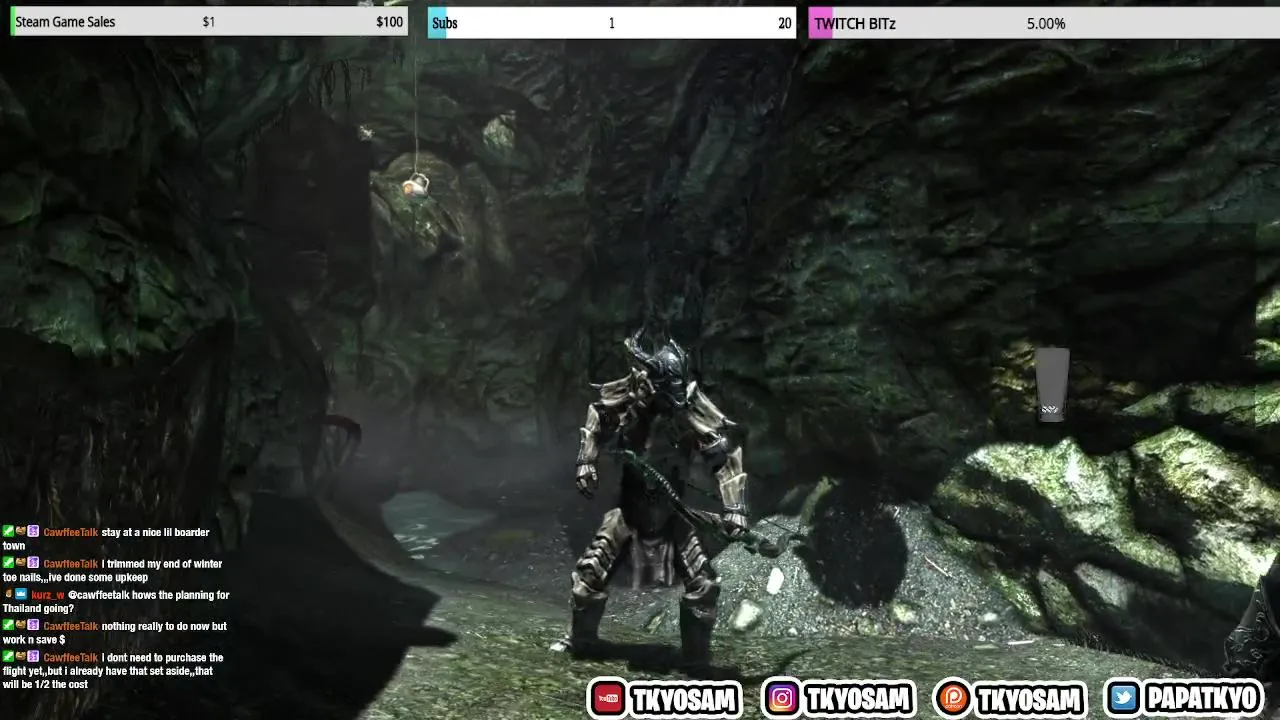1280x720 pixels.
Task: Click purple badge on 'trimmed my end of winter' message
Action: coord(33,564)
